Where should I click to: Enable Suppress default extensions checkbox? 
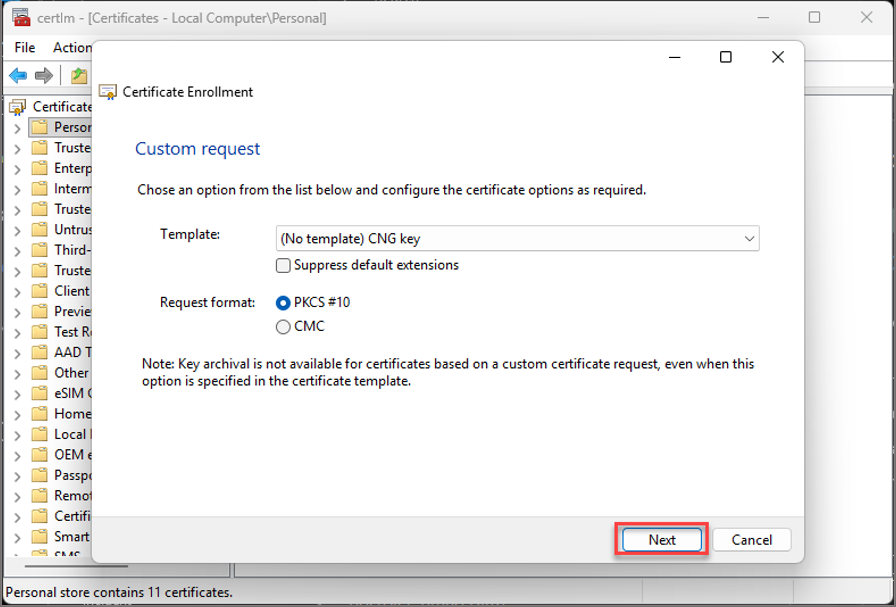click(x=283, y=265)
